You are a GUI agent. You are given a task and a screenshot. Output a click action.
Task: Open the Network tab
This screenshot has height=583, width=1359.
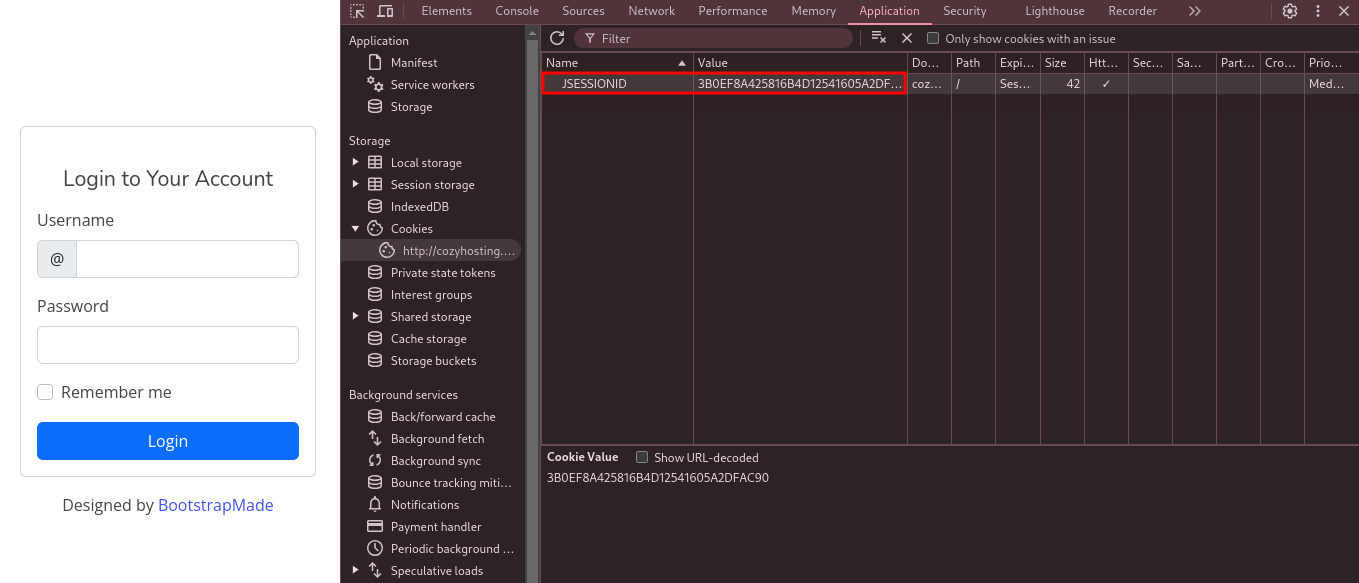pyautogui.click(x=651, y=11)
